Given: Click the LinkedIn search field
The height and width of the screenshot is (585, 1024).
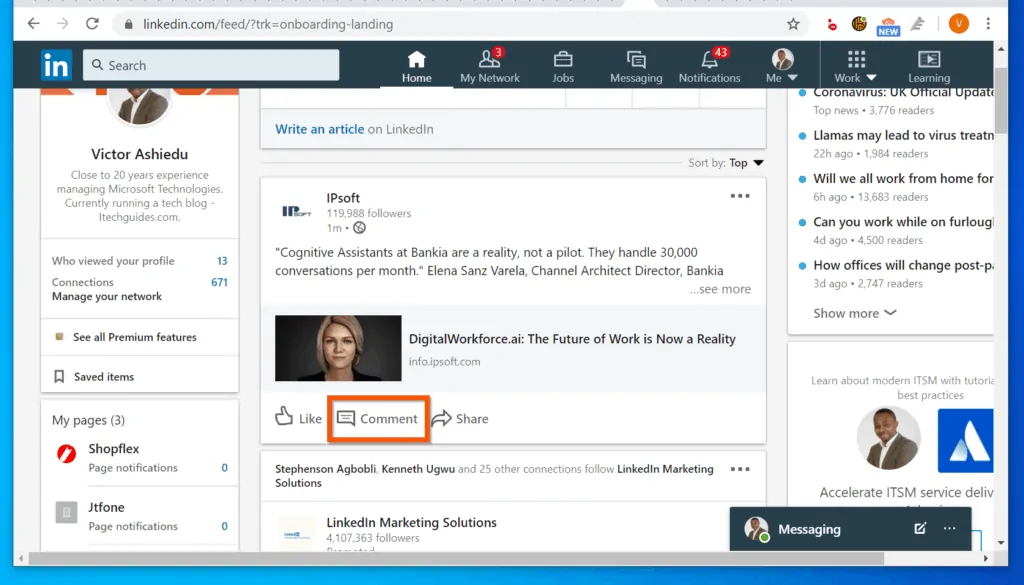Looking at the screenshot, I should [x=210, y=64].
